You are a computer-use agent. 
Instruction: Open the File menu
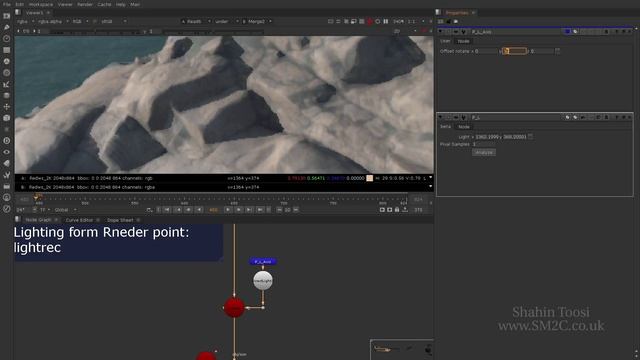7,4
